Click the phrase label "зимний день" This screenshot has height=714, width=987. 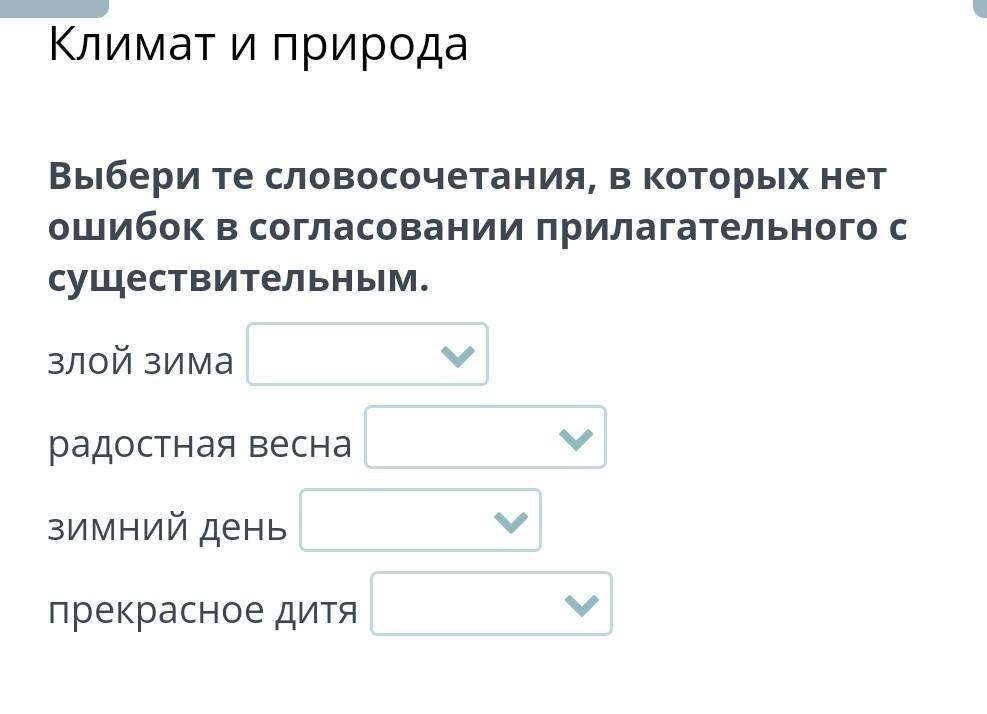pyautogui.click(x=167, y=526)
